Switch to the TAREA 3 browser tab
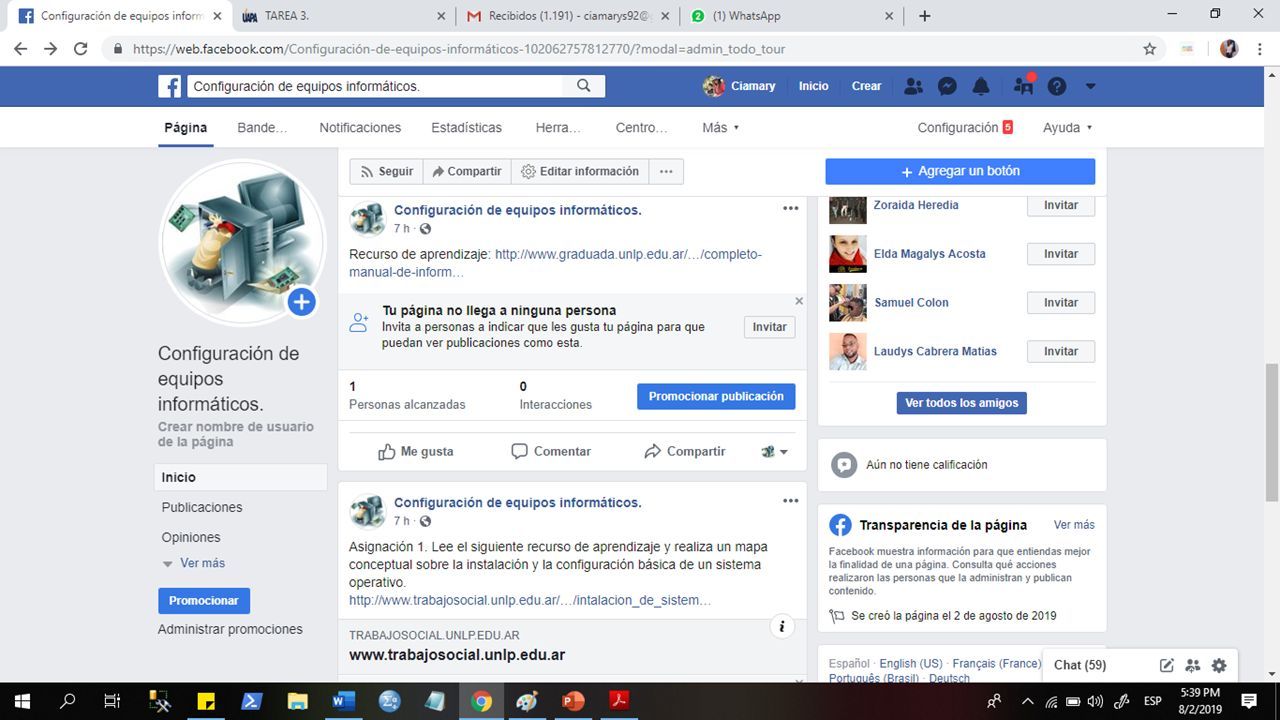This screenshot has width=1280, height=720. [x=344, y=16]
